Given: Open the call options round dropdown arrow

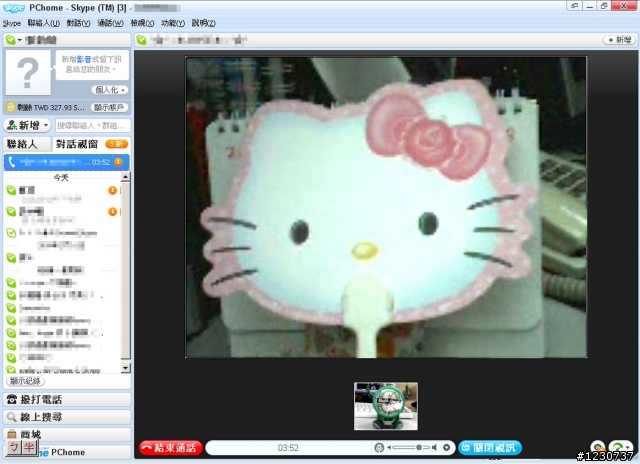Looking at the screenshot, I should coord(447,448).
